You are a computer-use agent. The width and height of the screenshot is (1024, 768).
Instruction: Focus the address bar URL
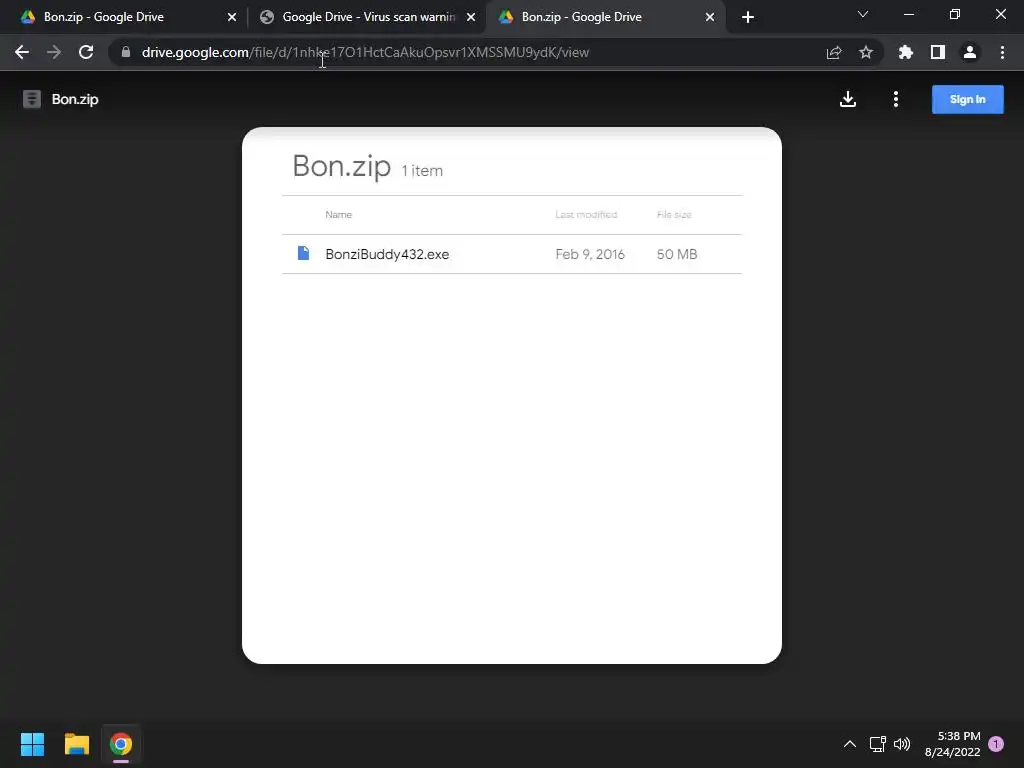366,52
